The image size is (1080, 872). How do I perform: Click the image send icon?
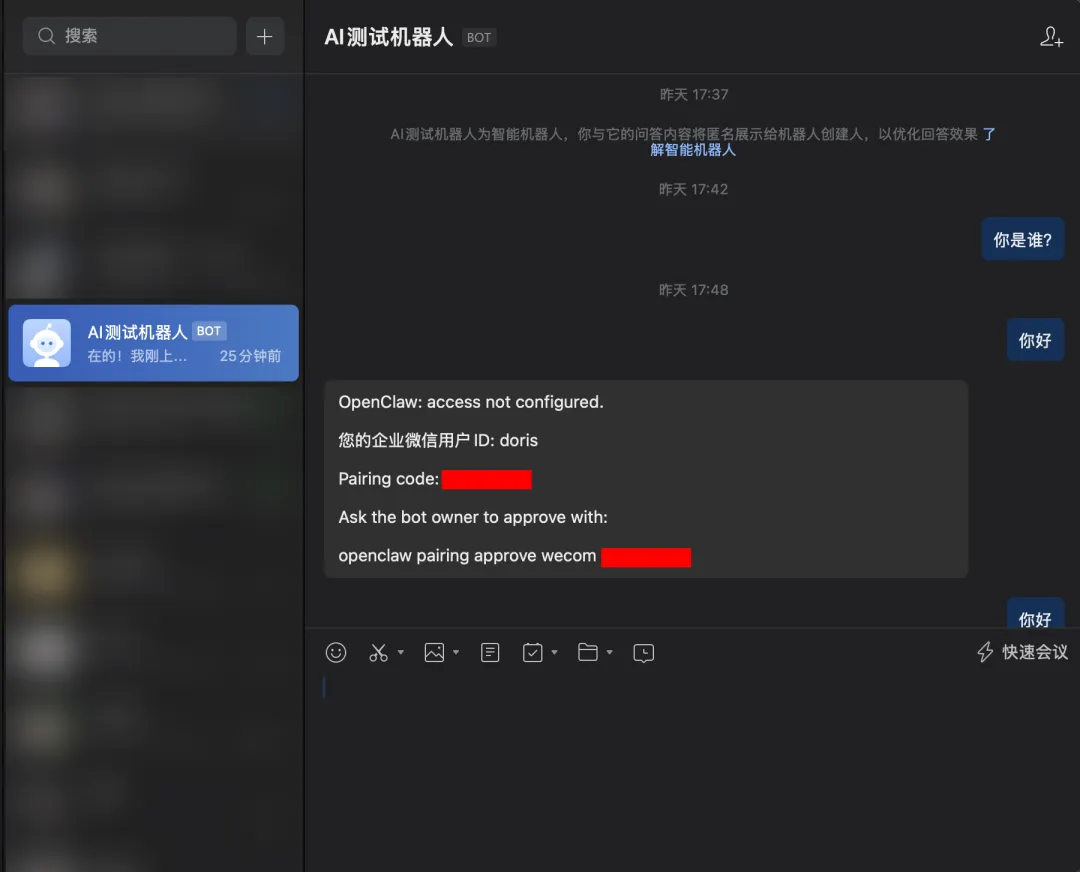434,652
